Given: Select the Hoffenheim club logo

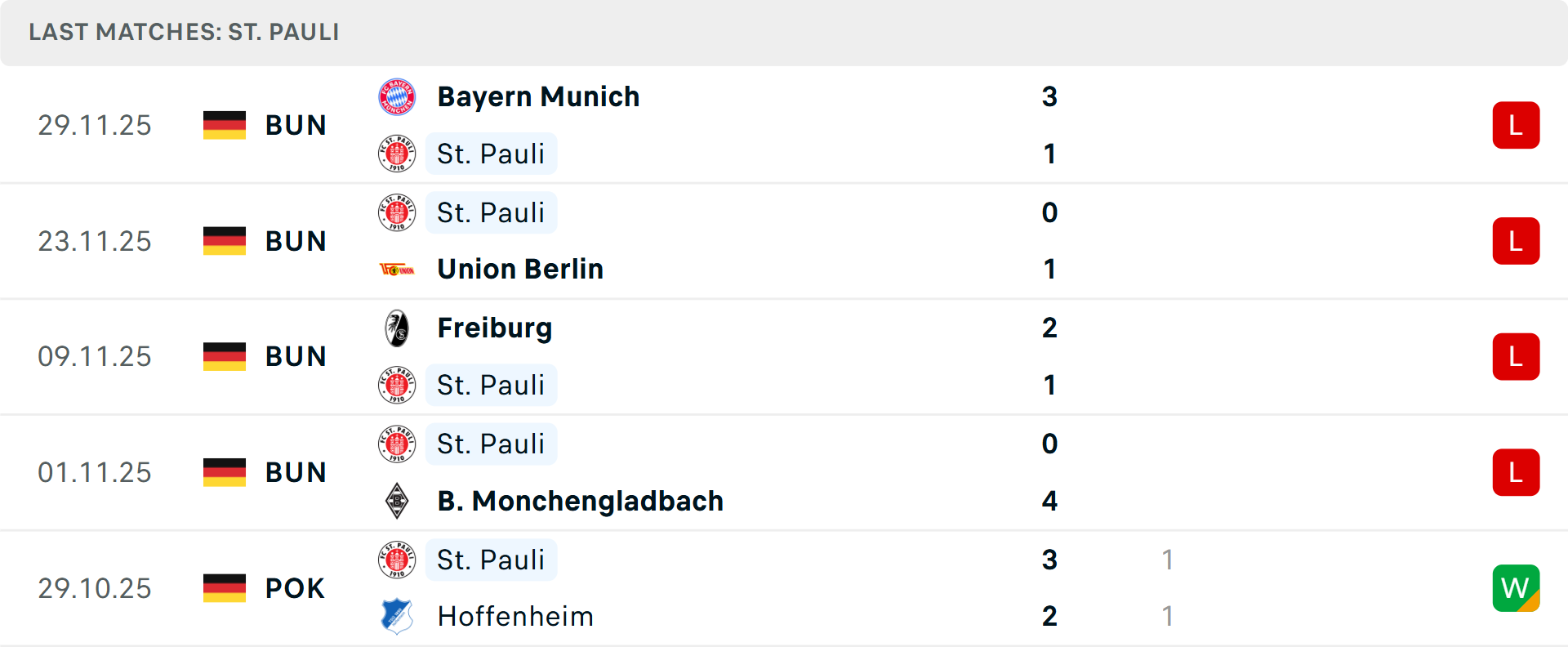Looking at the screenshot, I should [397, 617].
